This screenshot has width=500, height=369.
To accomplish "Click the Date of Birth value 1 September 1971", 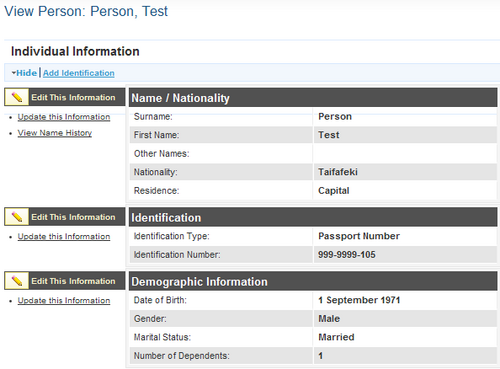I will 359,300.
